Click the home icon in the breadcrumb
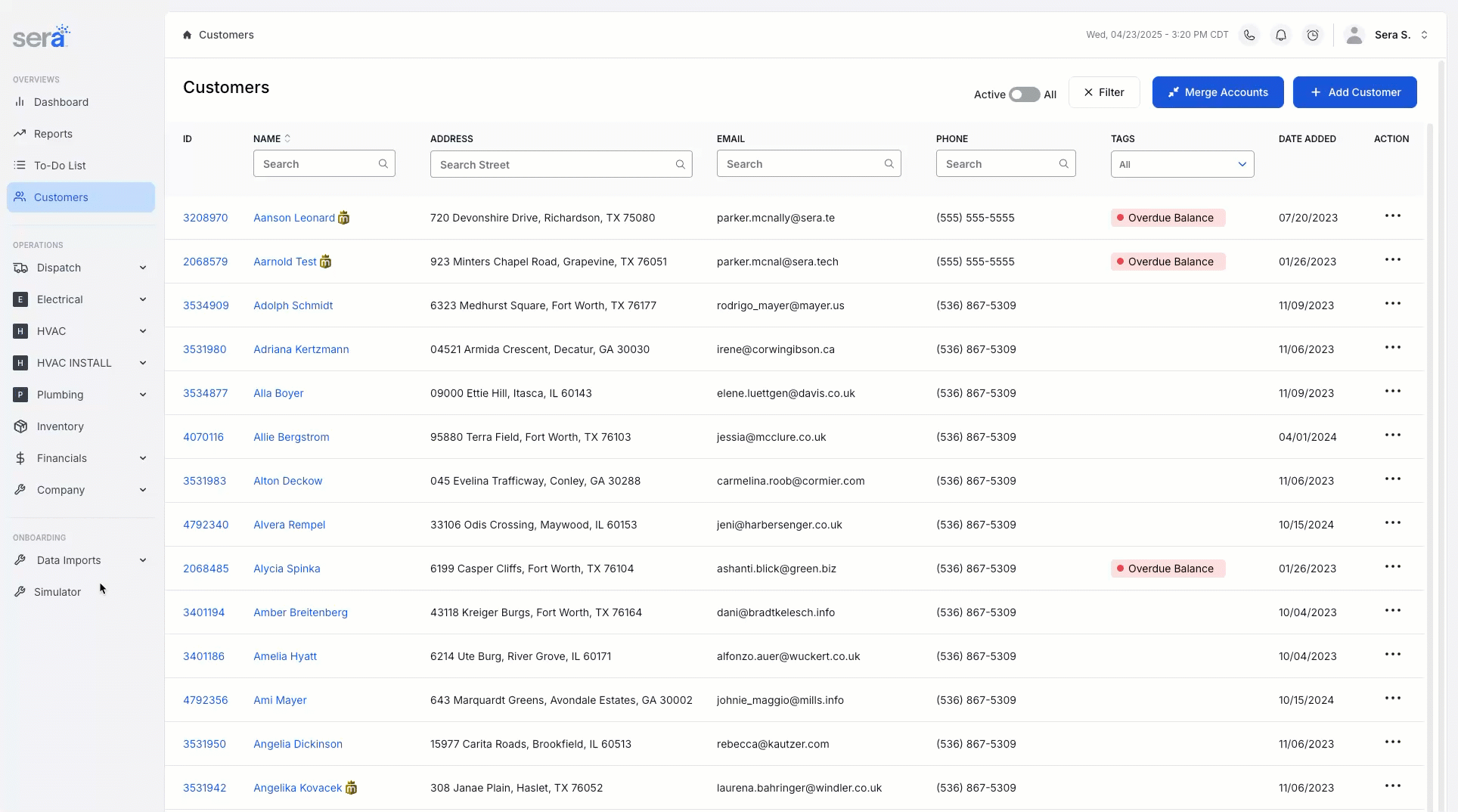This screenshot has height=812, width=1458. coord(188,35)
